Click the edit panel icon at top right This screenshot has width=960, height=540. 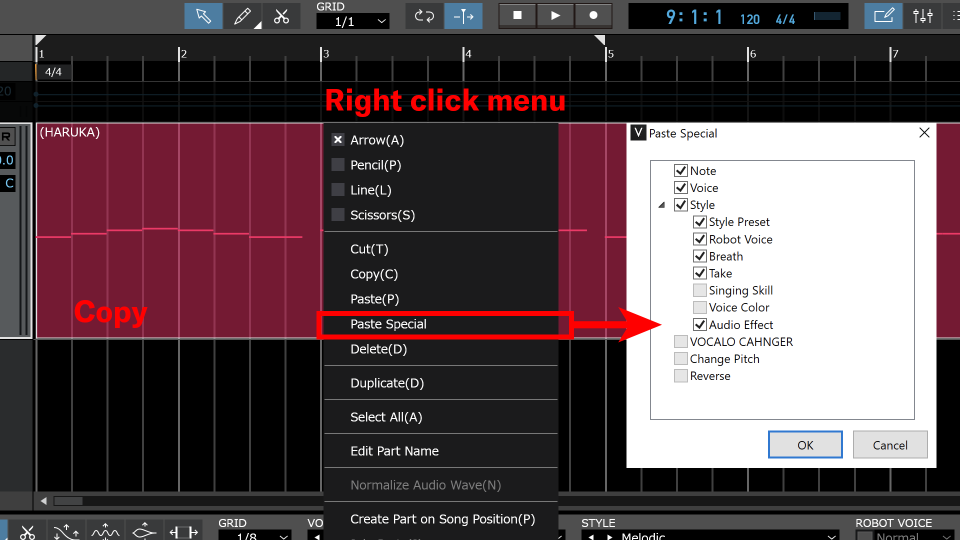click(883, 16)
